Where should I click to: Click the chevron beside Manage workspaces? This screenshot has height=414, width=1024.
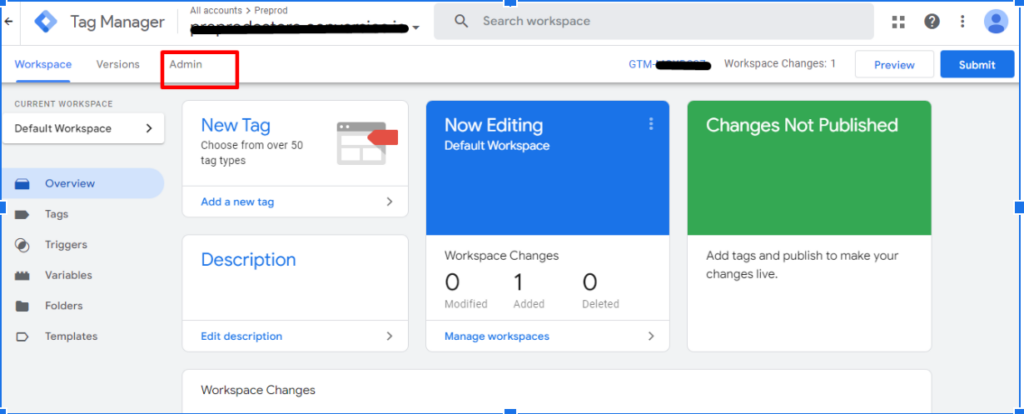click(650, 336)
